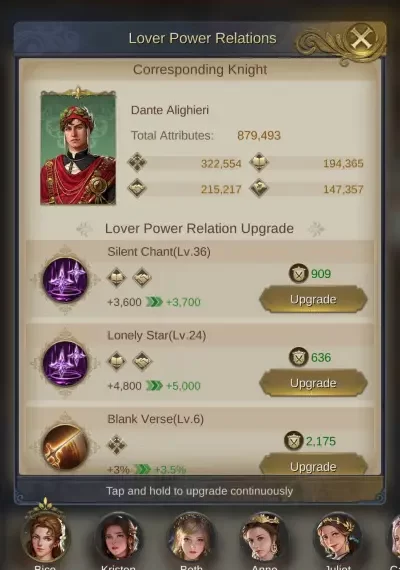The image size is (400, 570).
Task: Upgrade the Blank Verse skill
Action: 313,464
